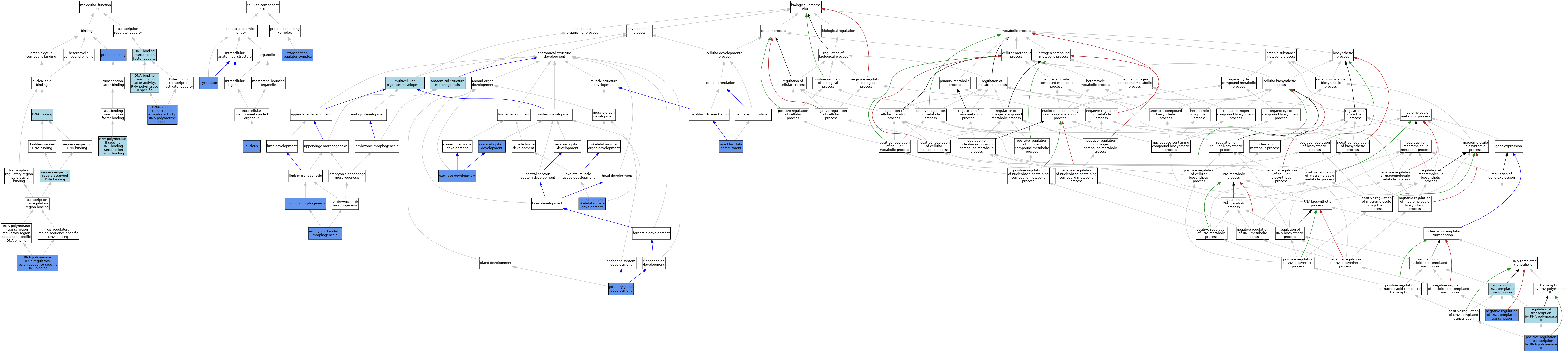Click the 'anatomical structure morphogenesis' node
The width and height of the screenshot is (1568, 352).
click(447, 83)
